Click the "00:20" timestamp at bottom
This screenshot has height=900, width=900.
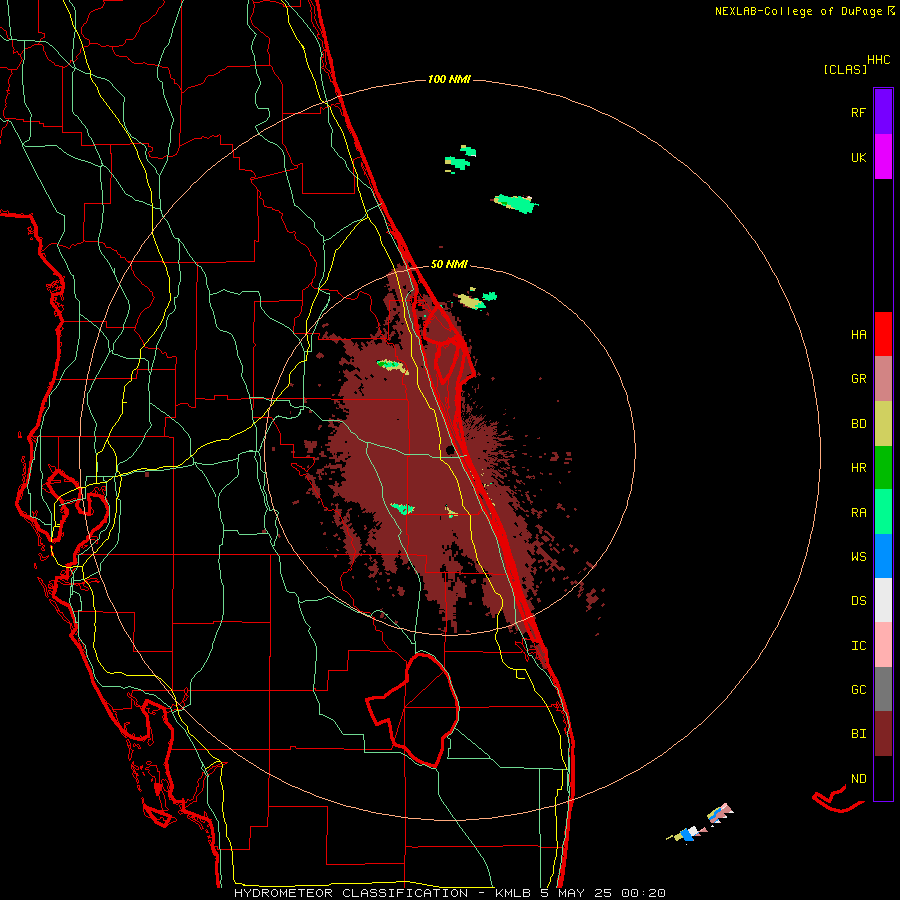click(x=643, y=893)
